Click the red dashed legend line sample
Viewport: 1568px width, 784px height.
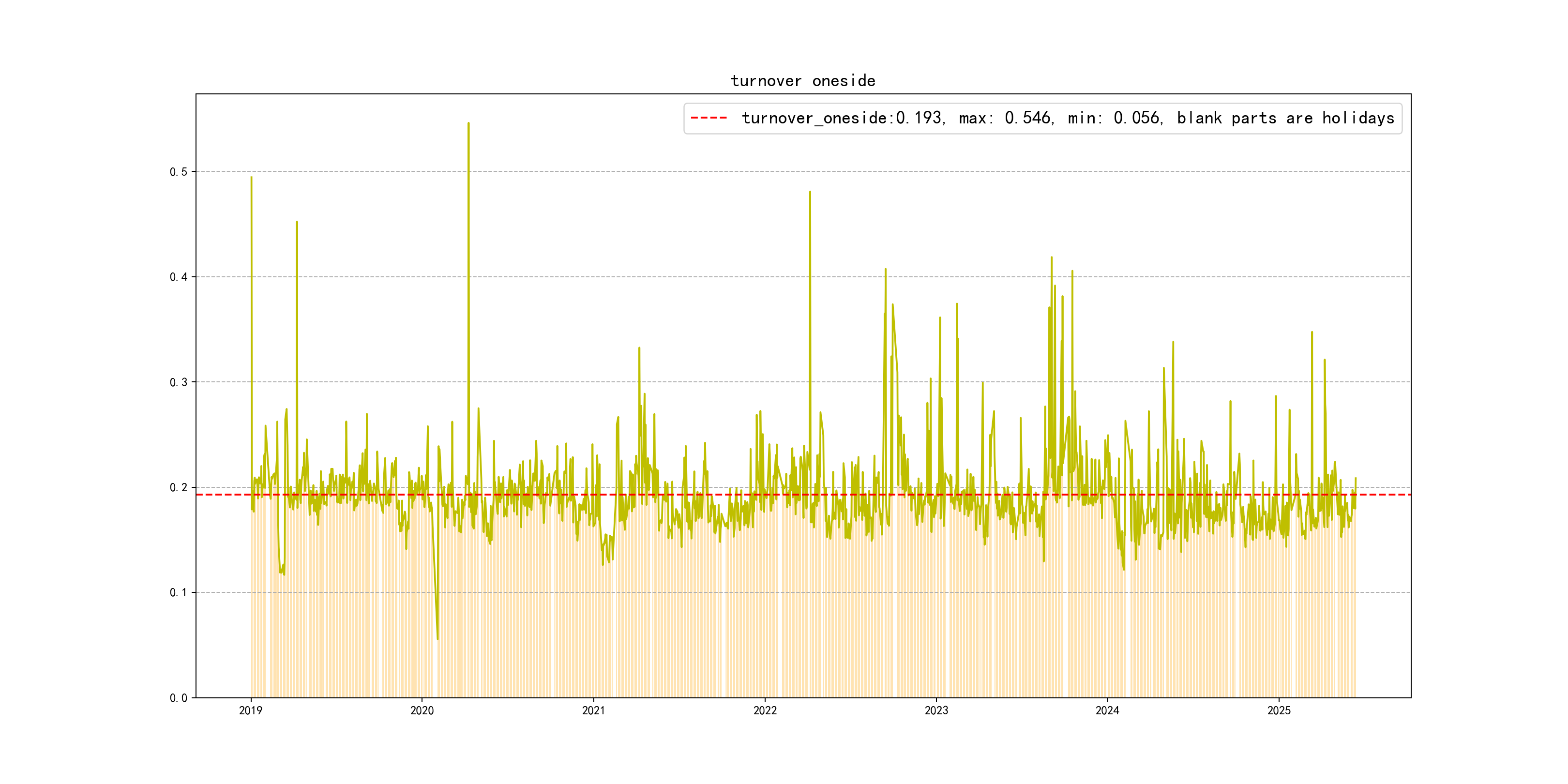709,118
